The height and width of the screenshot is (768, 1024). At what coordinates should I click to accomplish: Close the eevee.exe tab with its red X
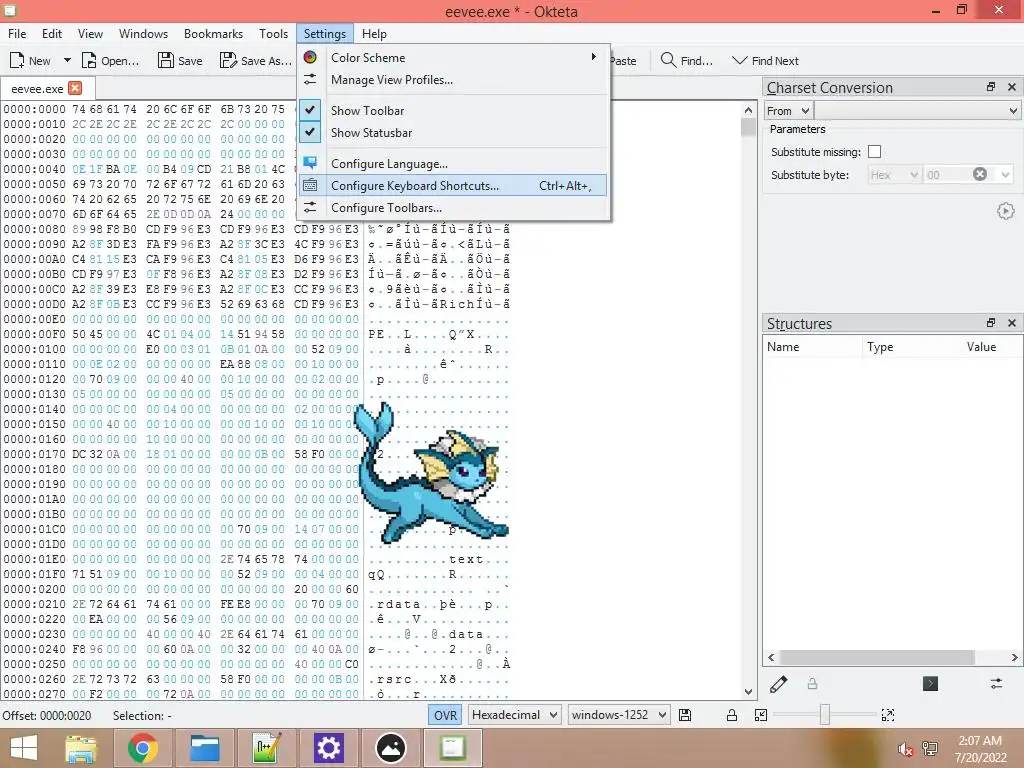tap(75, 88)
